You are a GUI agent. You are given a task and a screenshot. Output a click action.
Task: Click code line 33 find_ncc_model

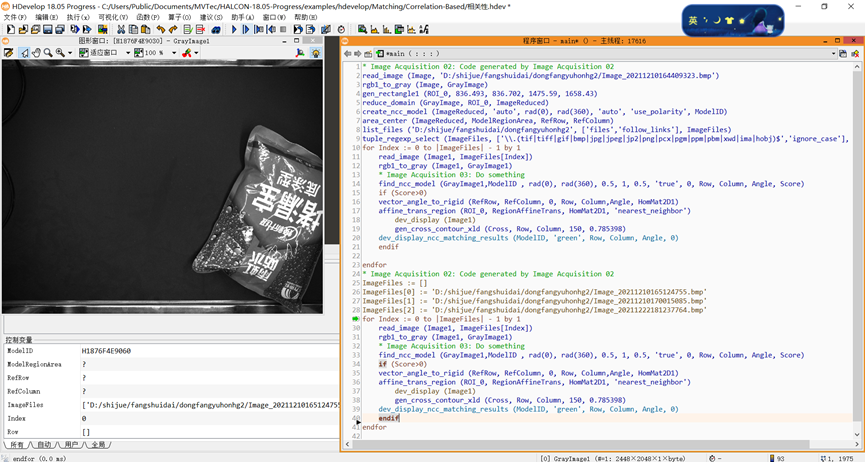pyautogui.click(x=591, y=355)
